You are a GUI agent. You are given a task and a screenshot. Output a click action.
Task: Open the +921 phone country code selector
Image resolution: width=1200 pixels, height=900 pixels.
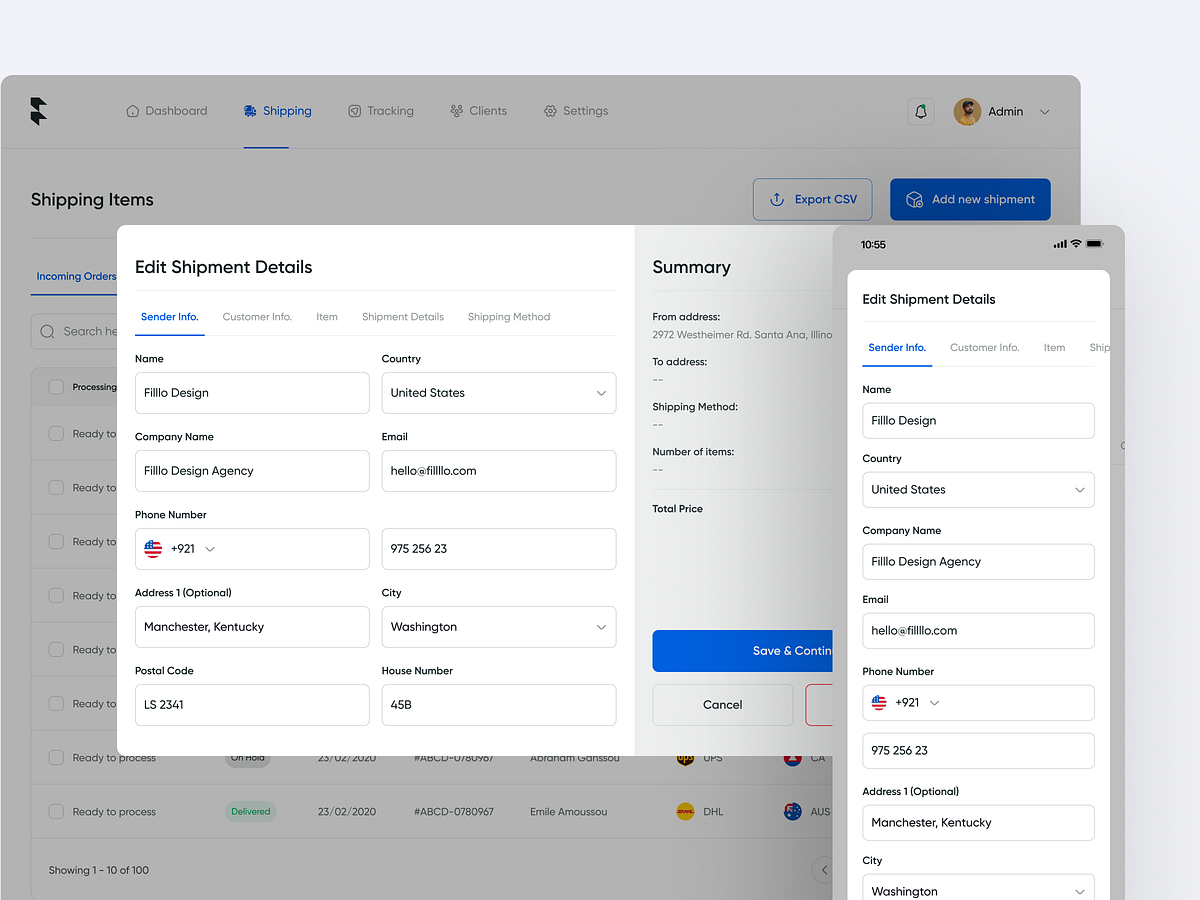tap(180, 549)
